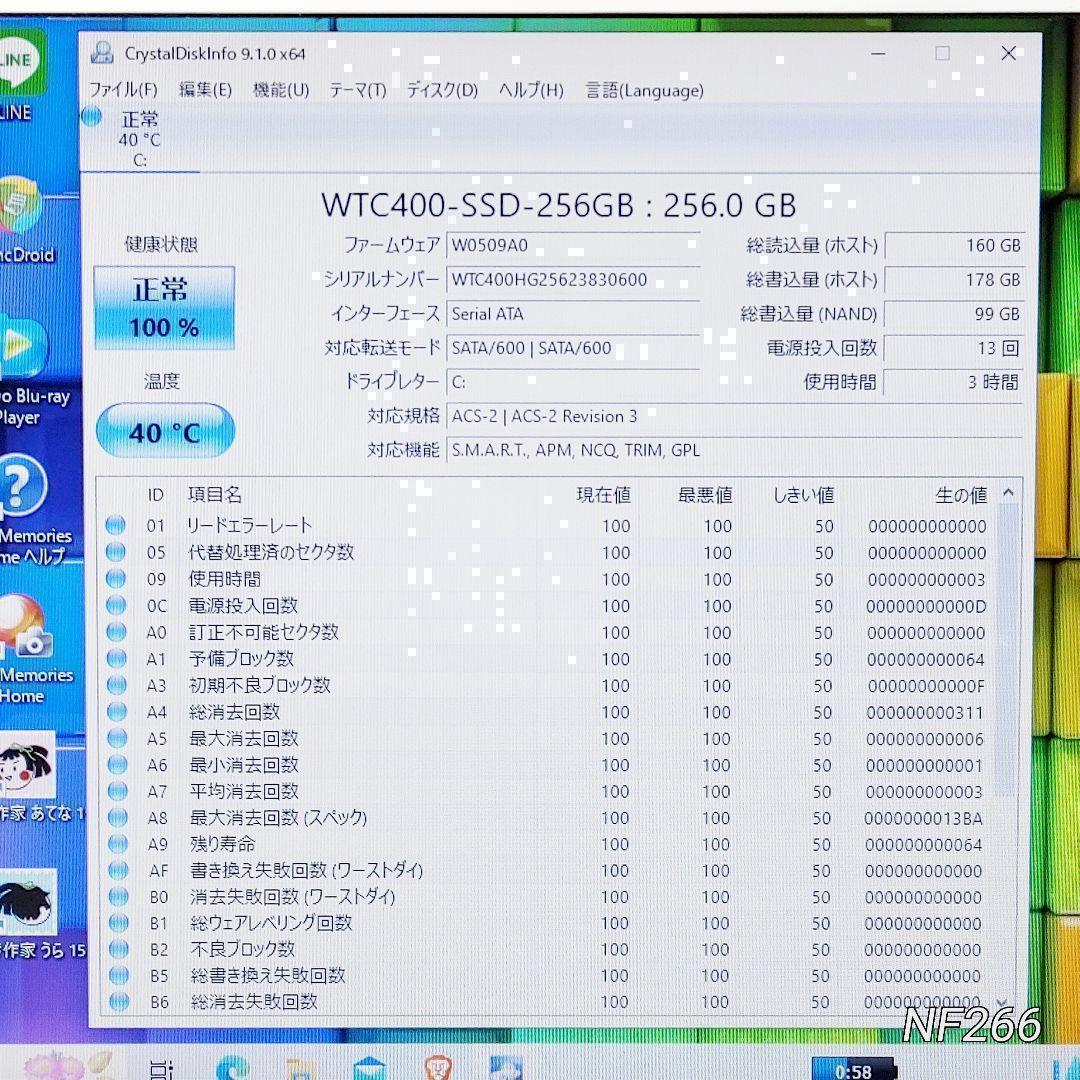Click the 40°C temperature button
Viewport: 1080px width, 1080px height.
pos(164,431)
